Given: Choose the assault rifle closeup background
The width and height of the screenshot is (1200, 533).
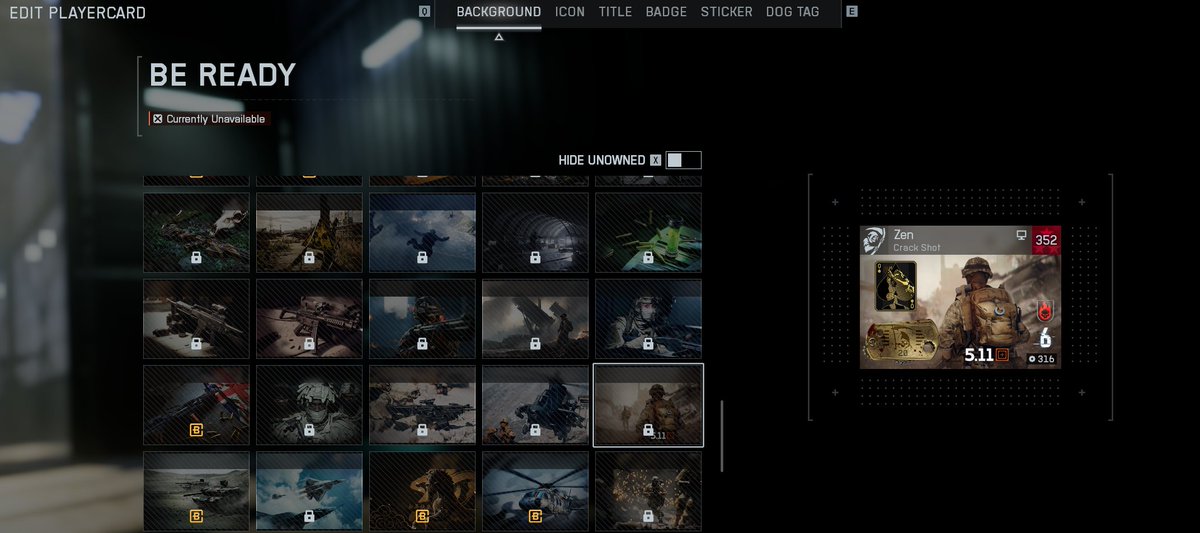Looking at the screenshot, I should click(x=309, y=319).
